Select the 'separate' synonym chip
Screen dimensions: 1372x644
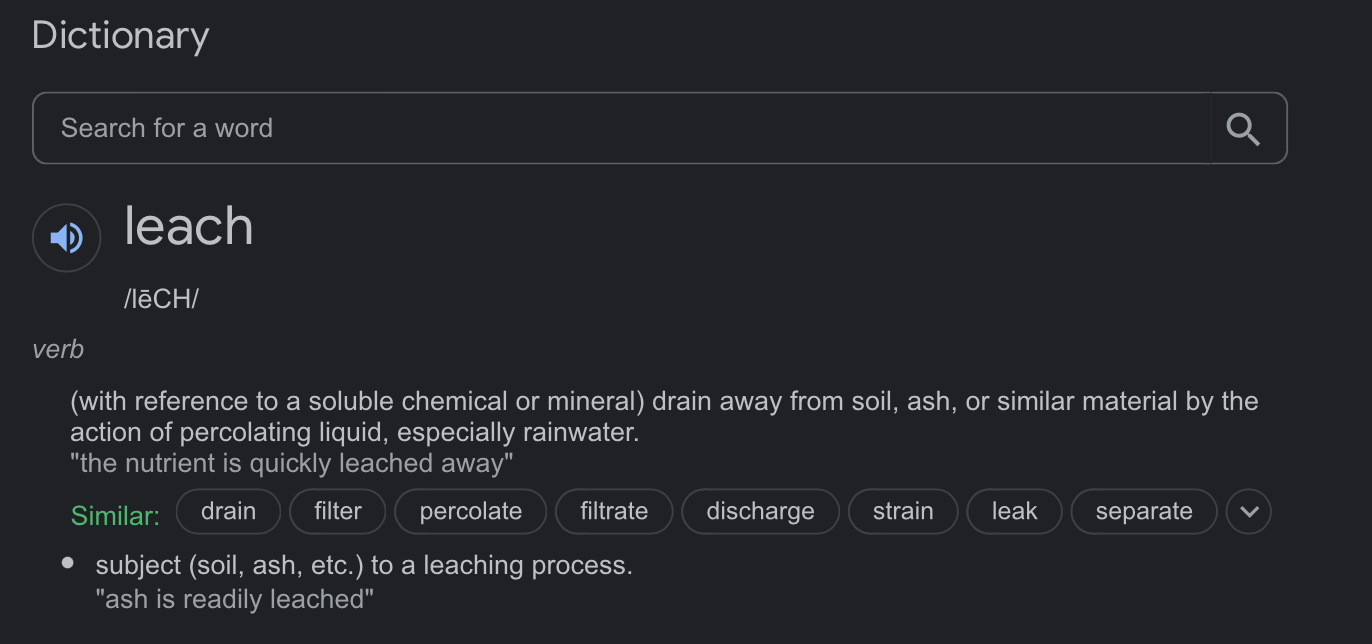(1143, 512)
